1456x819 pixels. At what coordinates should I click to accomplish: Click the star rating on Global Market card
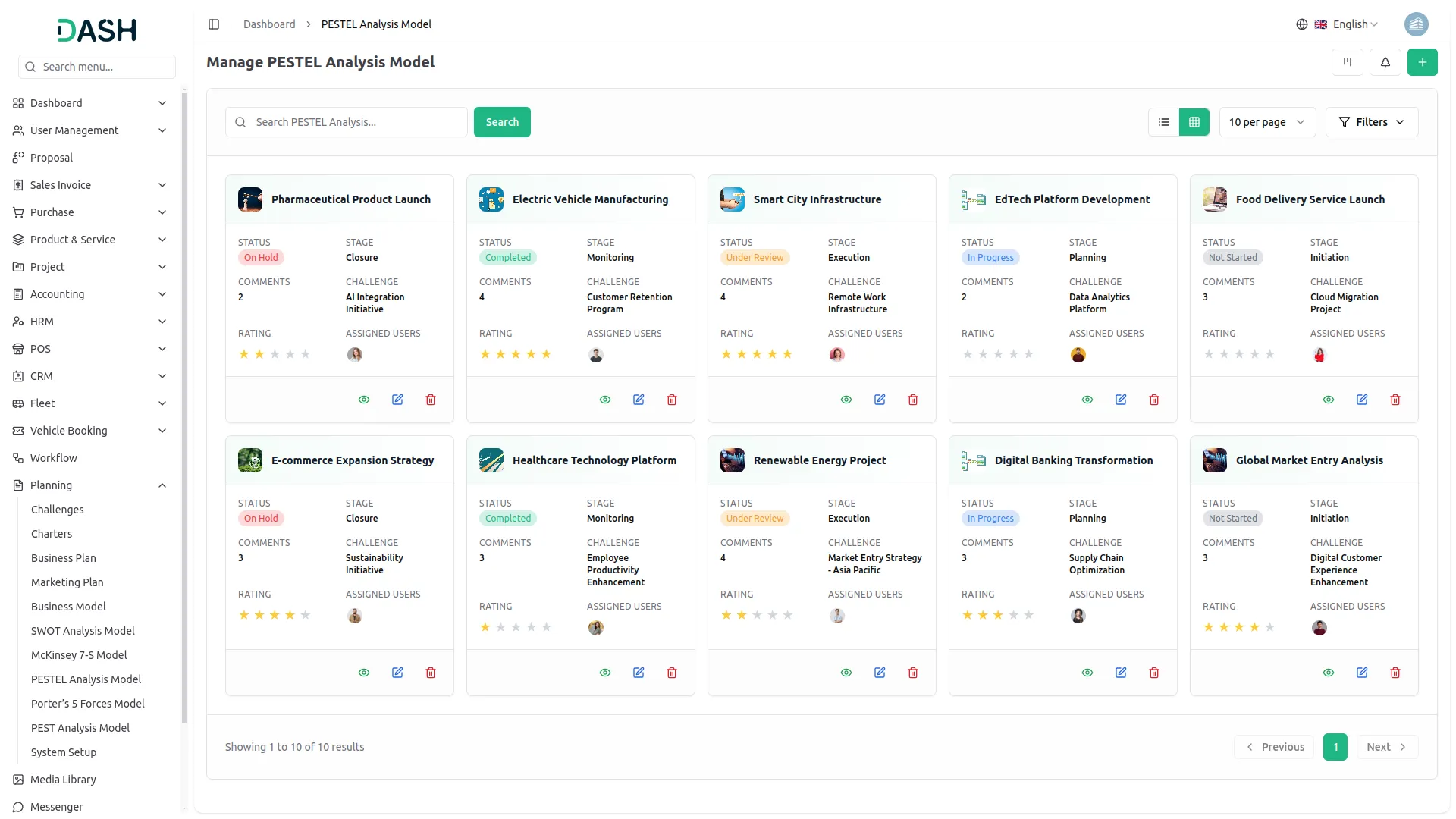point(1239,627)
